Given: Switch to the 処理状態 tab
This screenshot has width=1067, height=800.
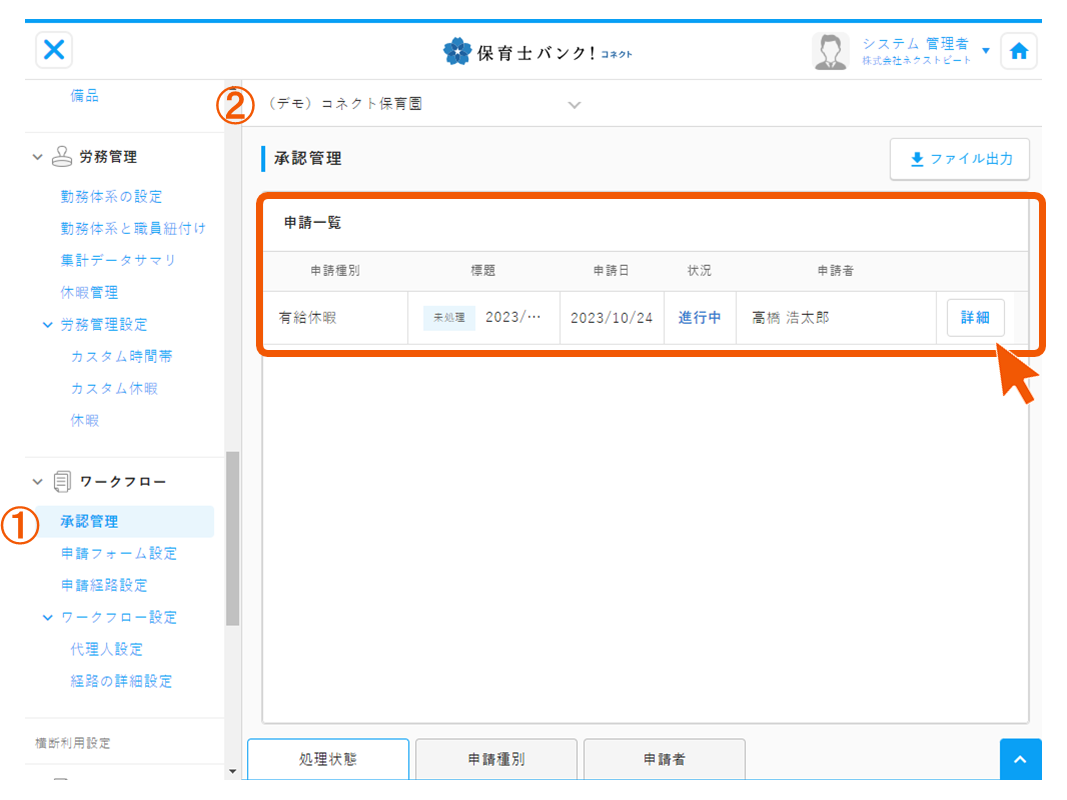Looking at the screenshot, I should coord(328,759).
